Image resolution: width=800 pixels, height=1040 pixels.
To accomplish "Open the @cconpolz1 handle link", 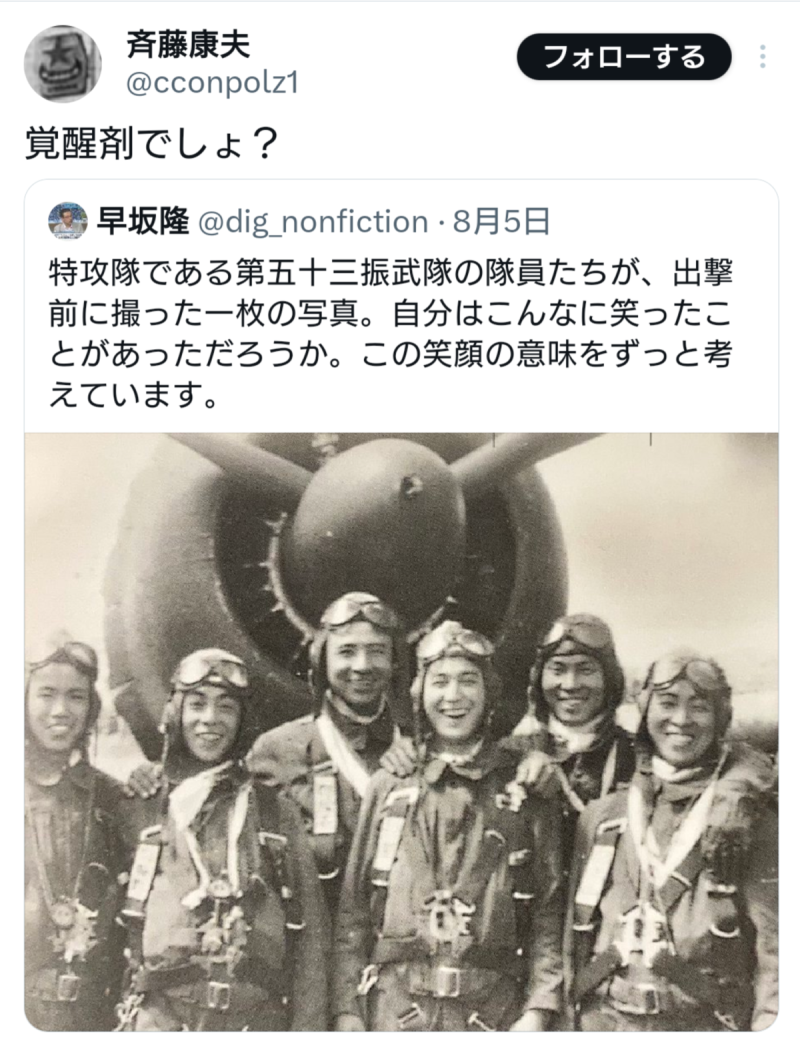I will tap(211, 84).
